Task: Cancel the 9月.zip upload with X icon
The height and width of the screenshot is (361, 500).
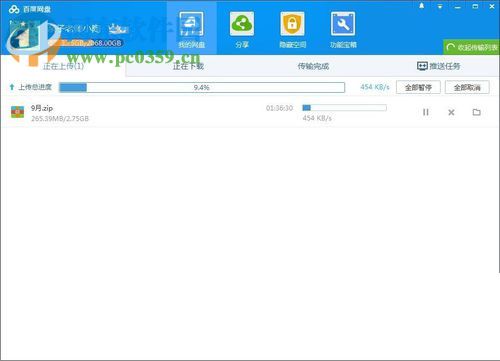Action: coord(451,112)
